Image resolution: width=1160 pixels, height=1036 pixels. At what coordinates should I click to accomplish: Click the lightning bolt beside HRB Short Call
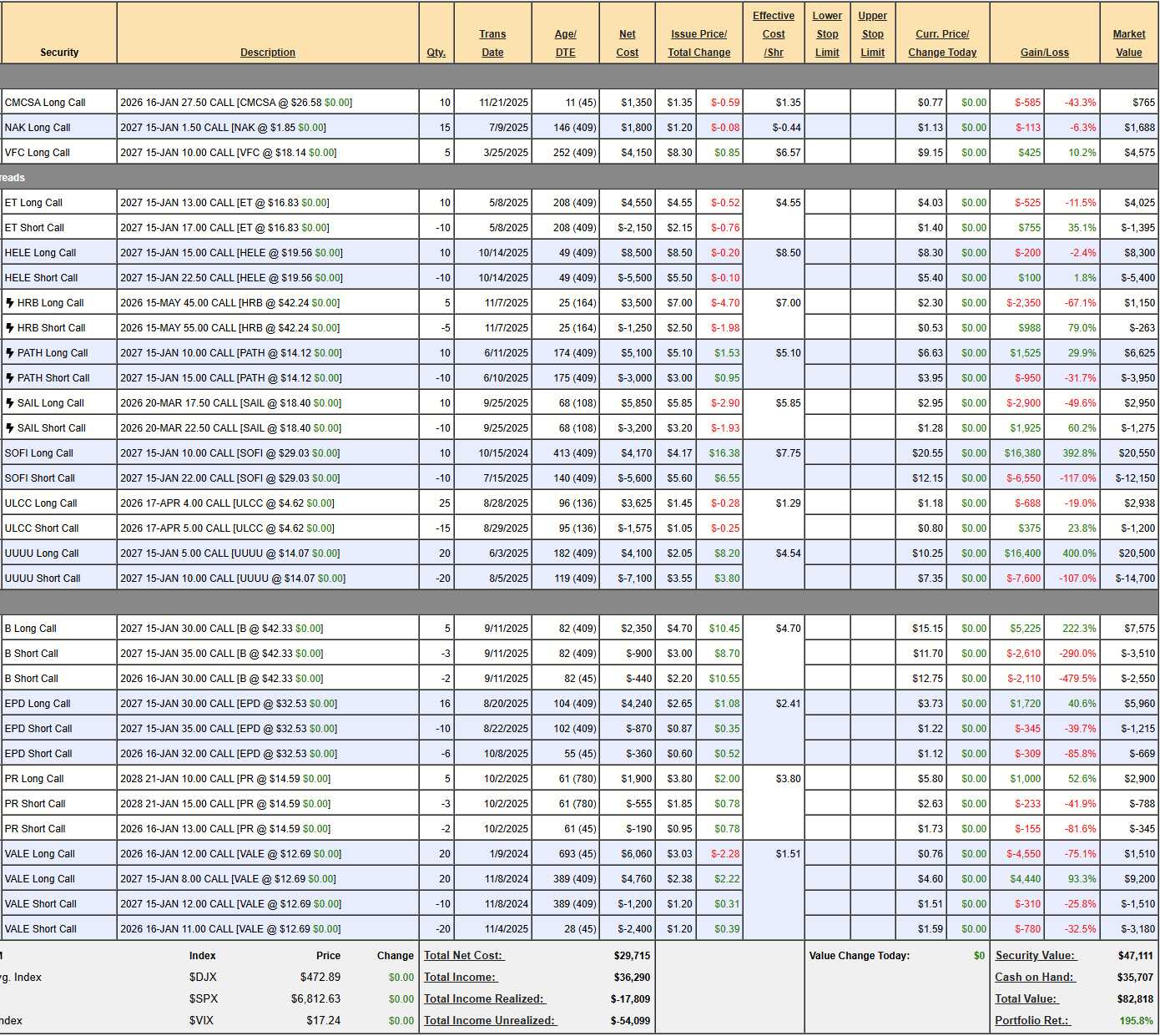tap(10, 328)
